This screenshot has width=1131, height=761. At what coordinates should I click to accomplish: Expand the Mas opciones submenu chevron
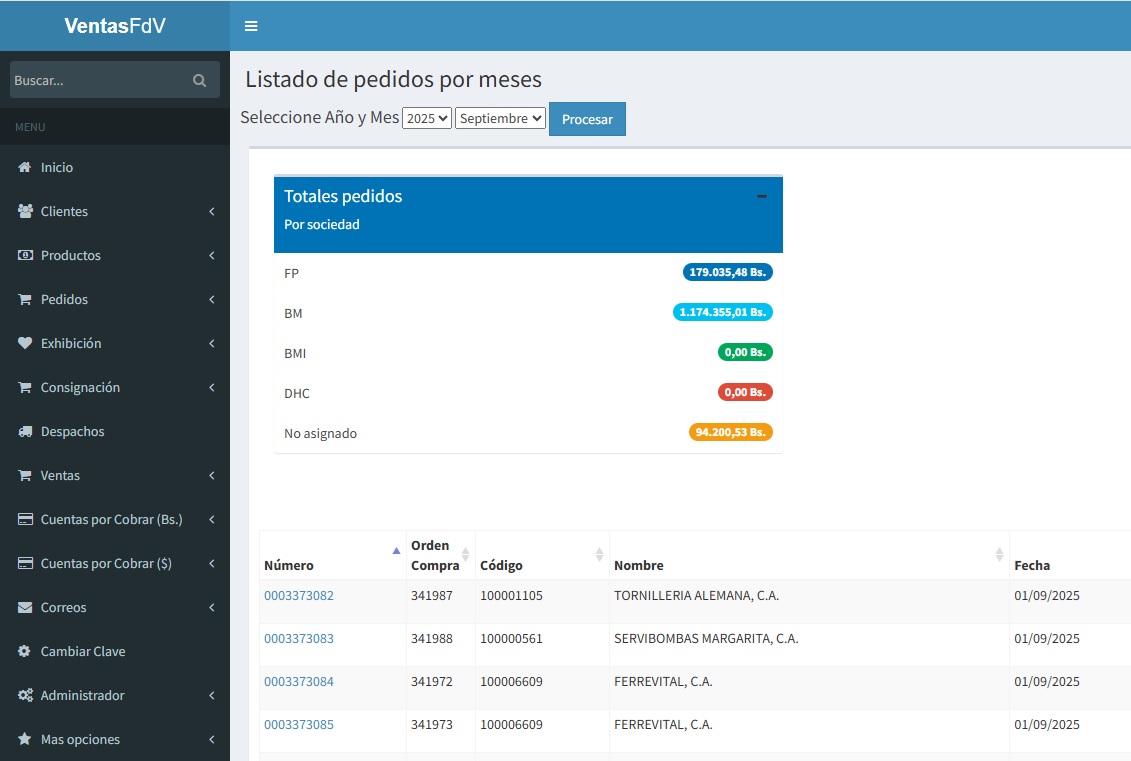pos(212,739)
